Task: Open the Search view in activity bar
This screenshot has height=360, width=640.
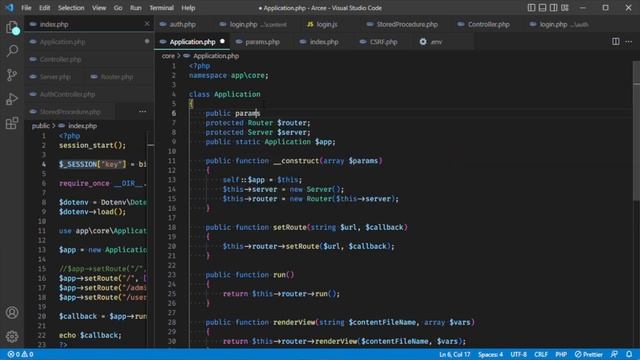Action: (x=12, y=51)
